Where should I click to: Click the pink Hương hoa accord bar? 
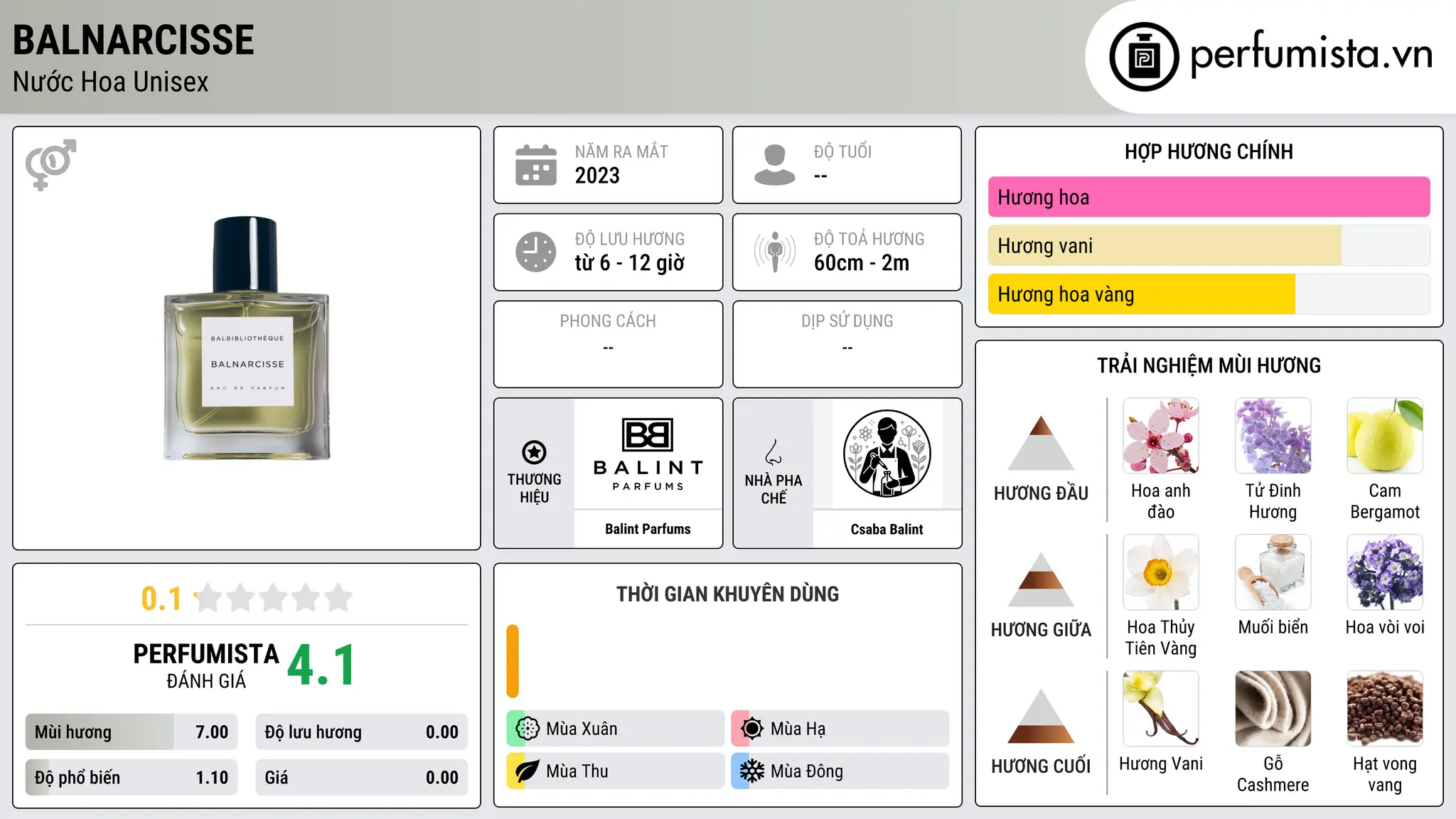coord(1209,197)
